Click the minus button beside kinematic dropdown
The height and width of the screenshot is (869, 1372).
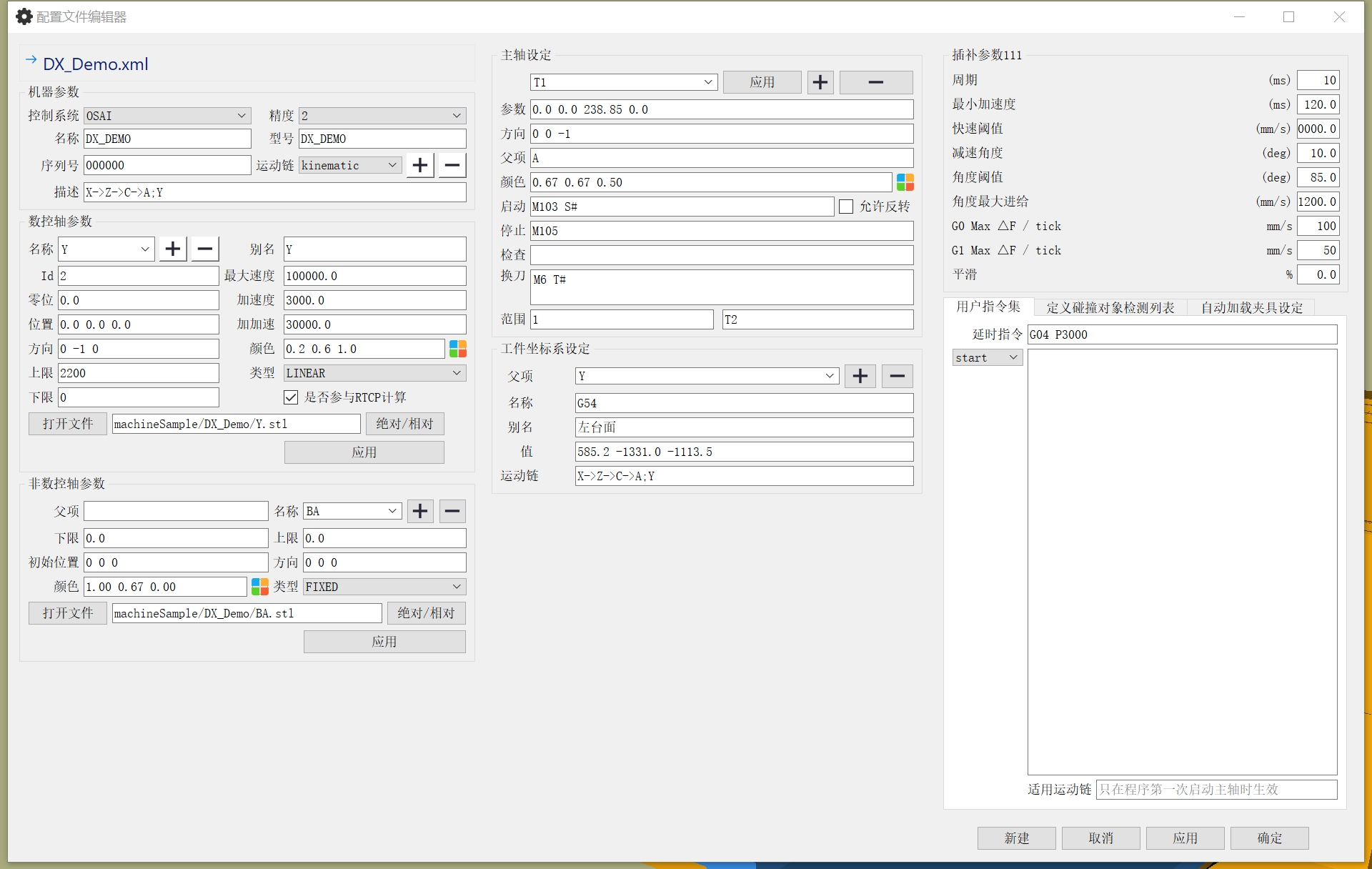click(452, 165)
